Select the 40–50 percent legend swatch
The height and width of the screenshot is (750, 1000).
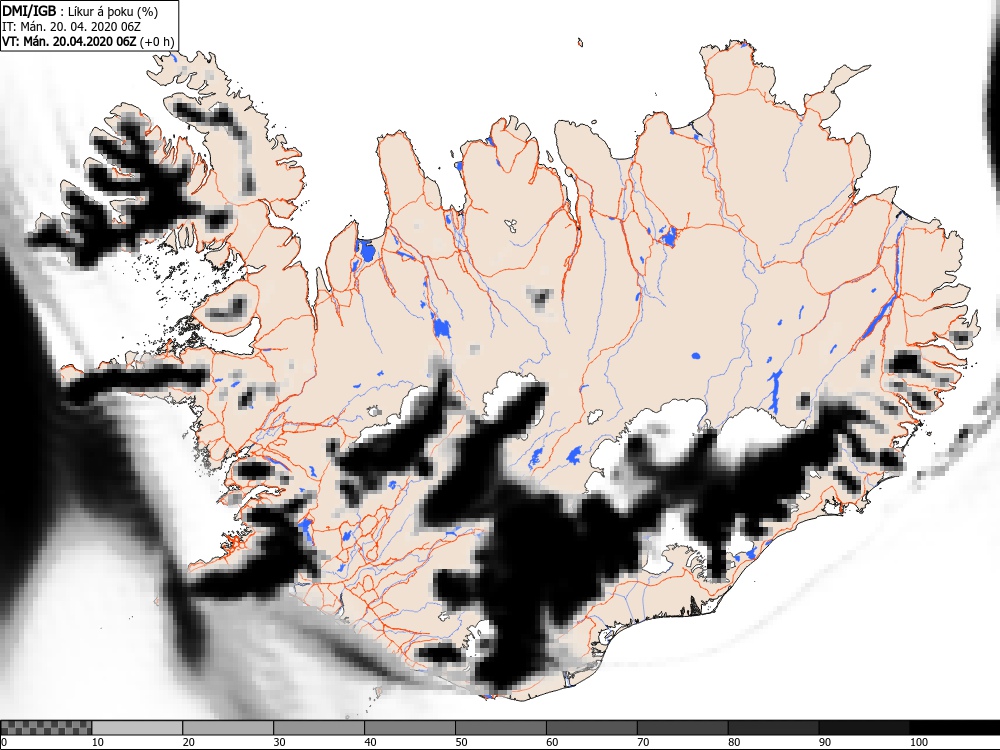point(409,728)
